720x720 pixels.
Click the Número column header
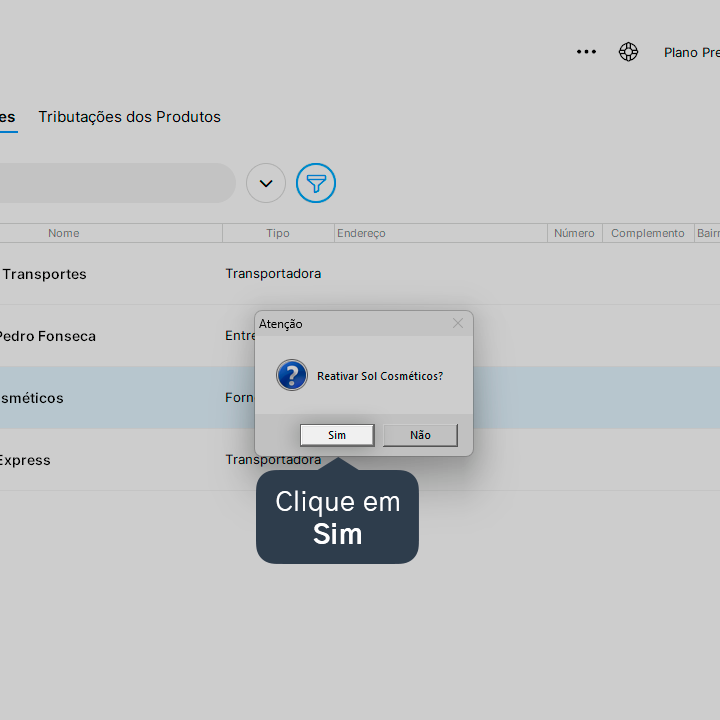(574, 233)
